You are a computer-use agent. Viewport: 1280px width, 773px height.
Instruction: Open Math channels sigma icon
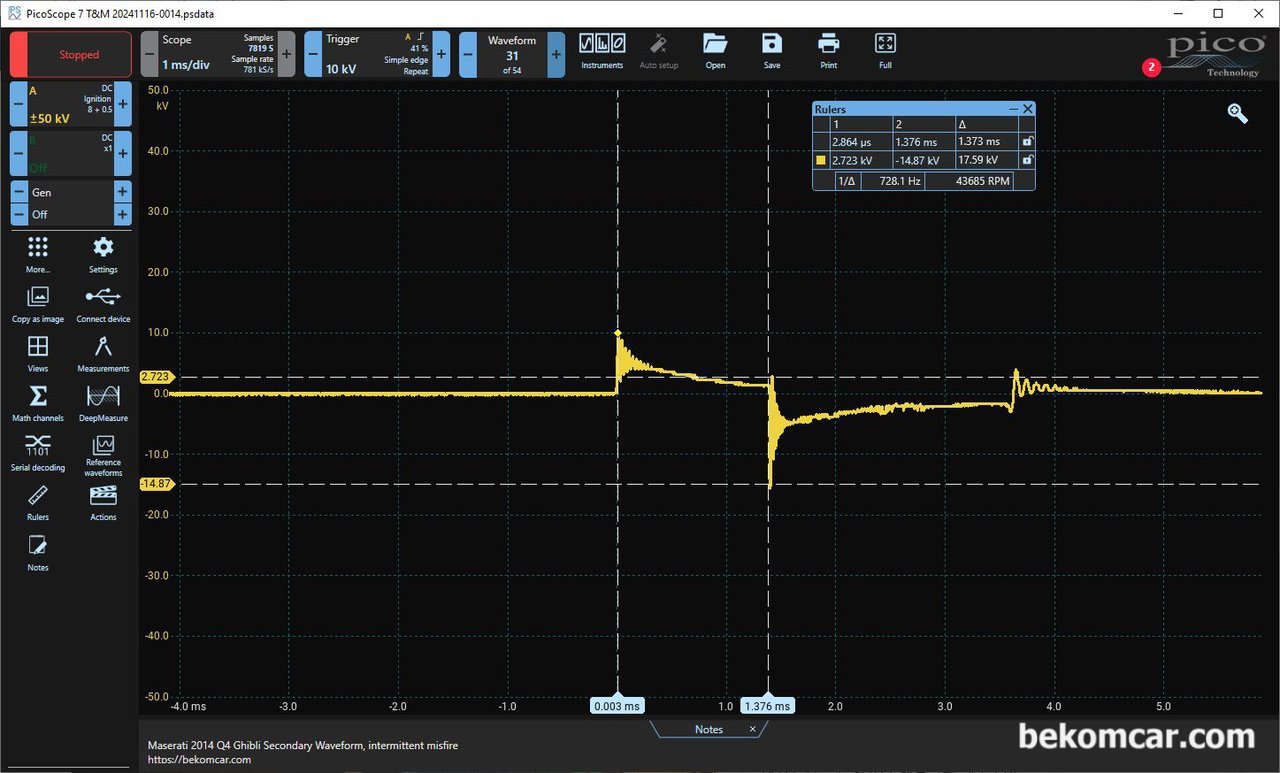point(38,403)
